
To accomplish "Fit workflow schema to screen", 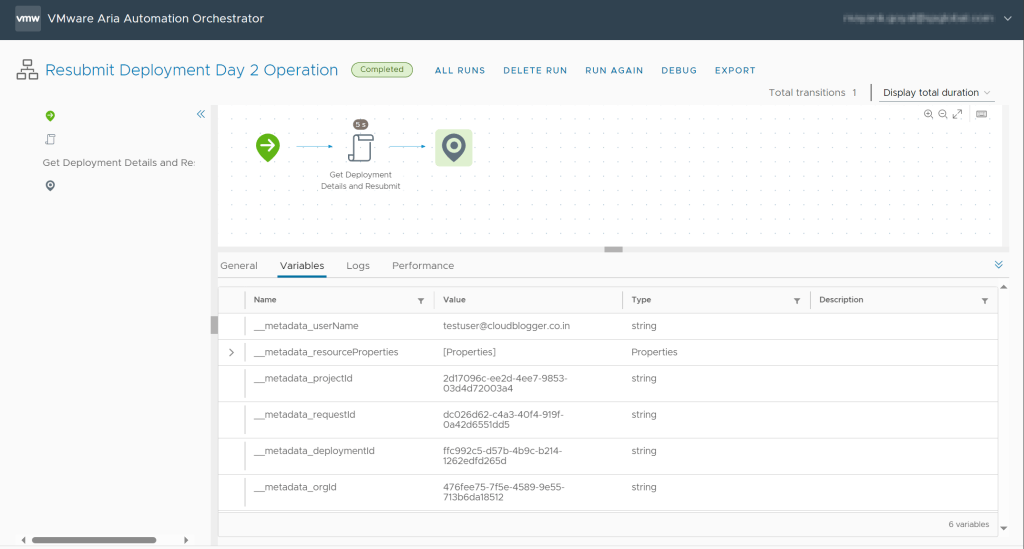I will coord(957,115).
